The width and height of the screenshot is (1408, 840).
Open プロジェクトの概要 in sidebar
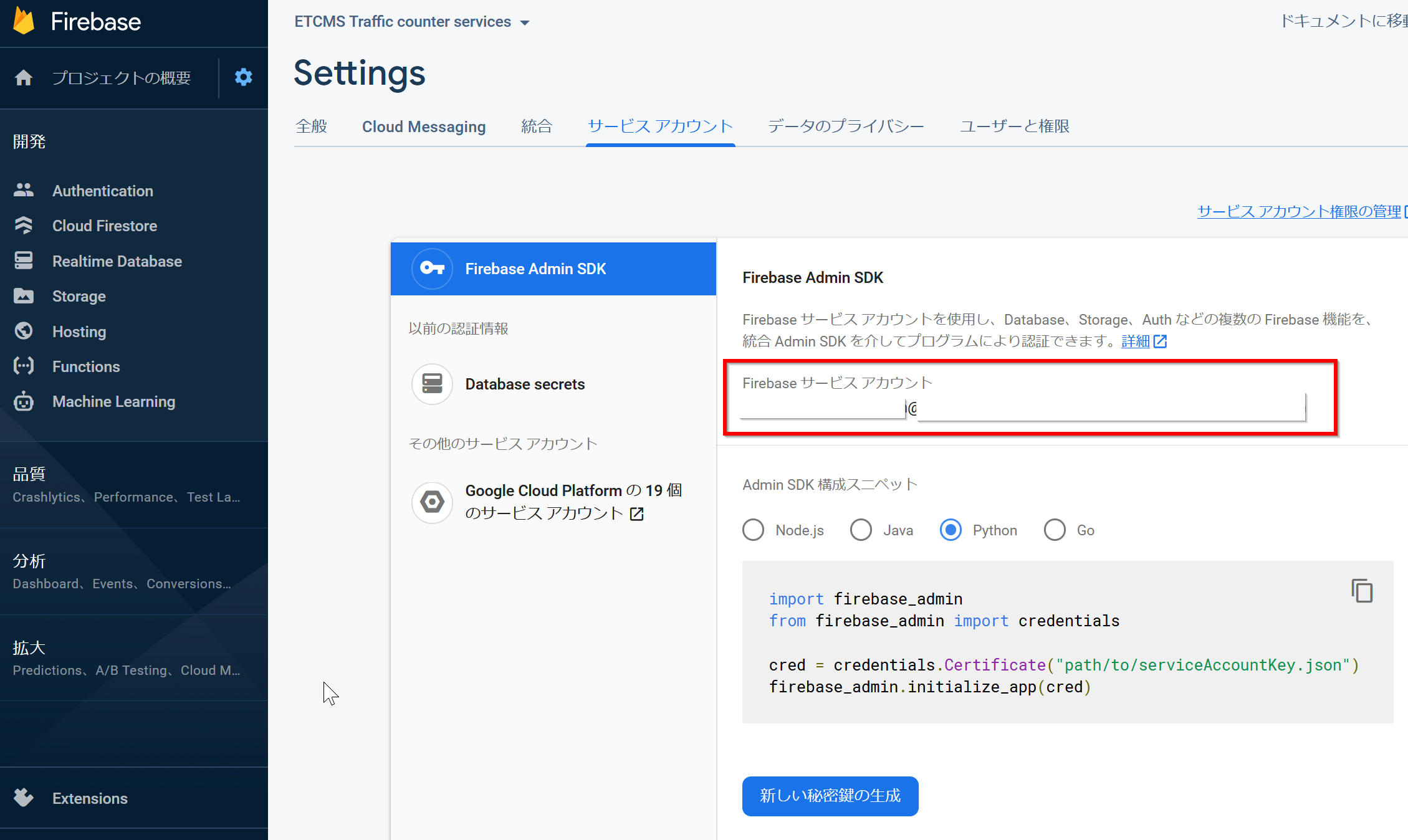click(122, 78)
